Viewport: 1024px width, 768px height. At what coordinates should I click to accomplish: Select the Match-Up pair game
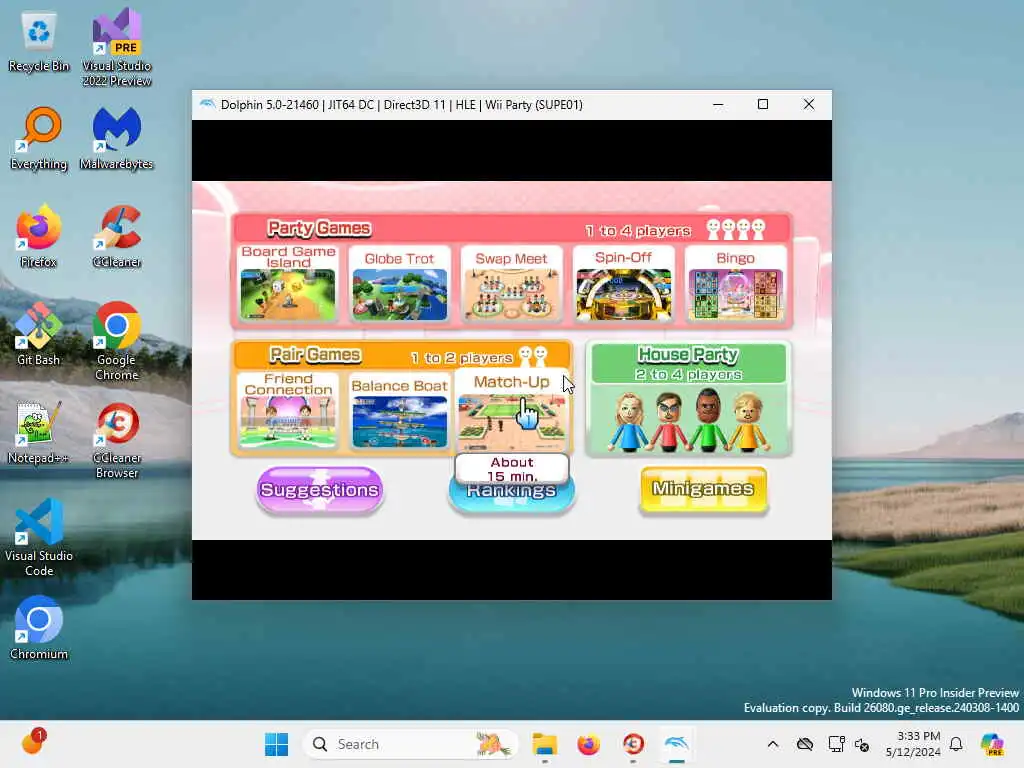(x=511, y=411)
